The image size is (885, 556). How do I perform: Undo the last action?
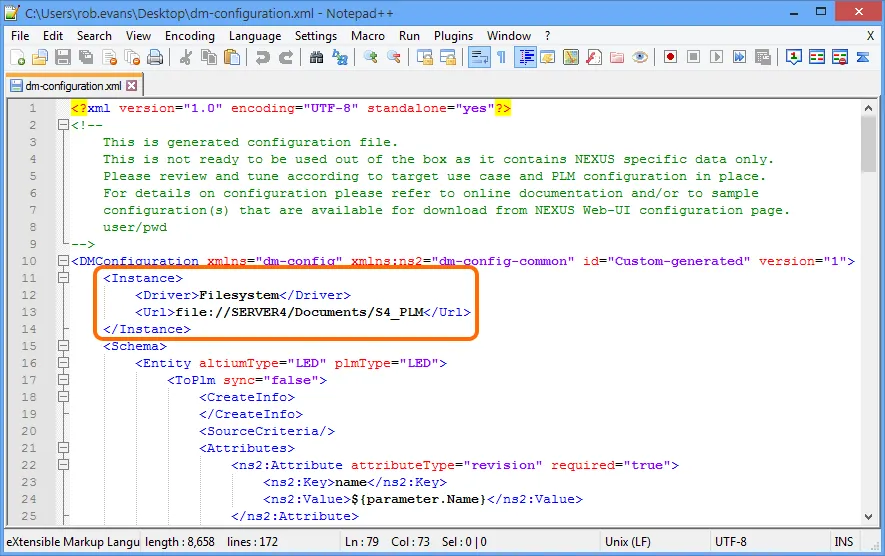(x=262, y=57)
